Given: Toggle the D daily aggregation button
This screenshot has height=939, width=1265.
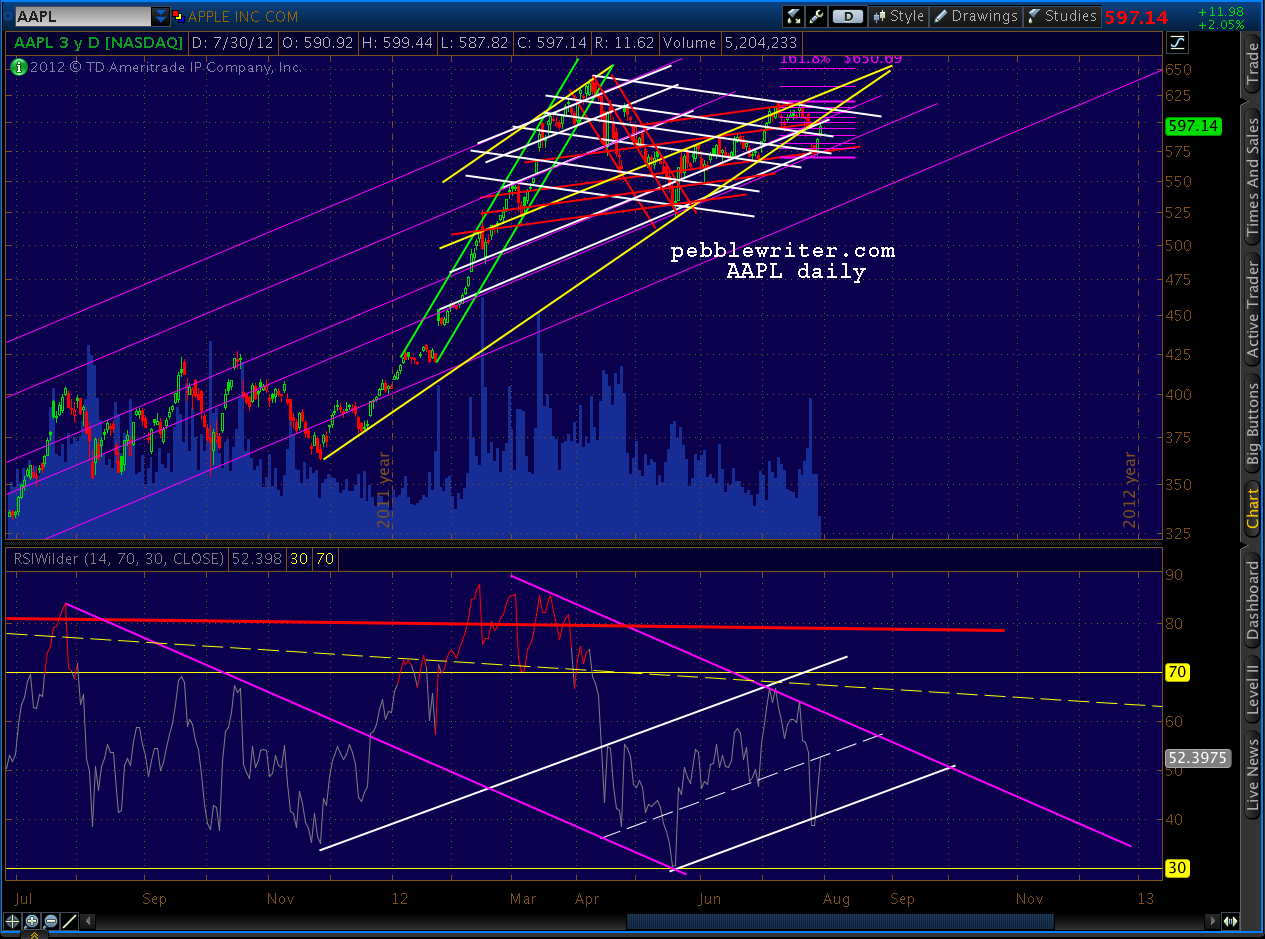Looking at the screenshot, I should 848,16.
